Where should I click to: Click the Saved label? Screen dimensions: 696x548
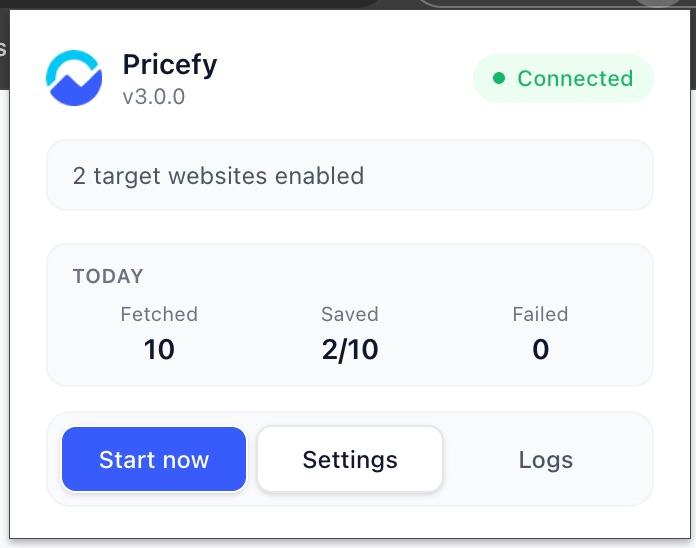350,314
